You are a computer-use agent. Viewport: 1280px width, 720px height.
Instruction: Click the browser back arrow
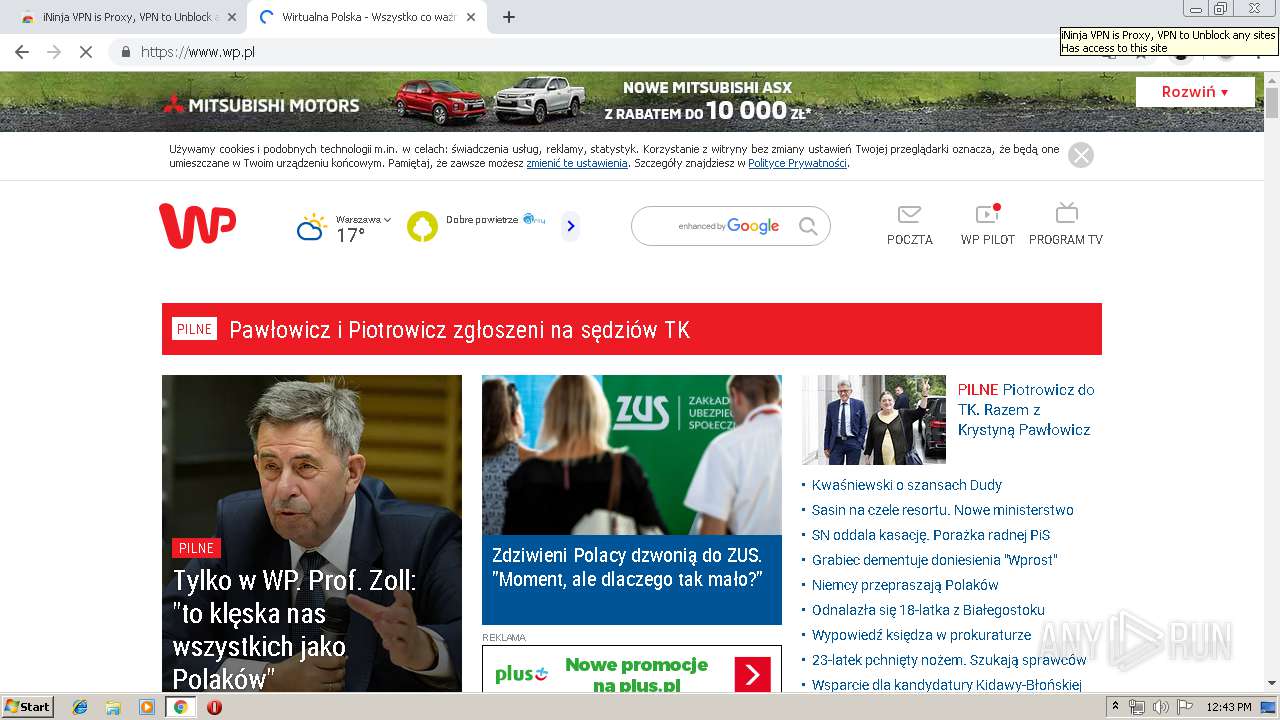click(x=22, y=51)
